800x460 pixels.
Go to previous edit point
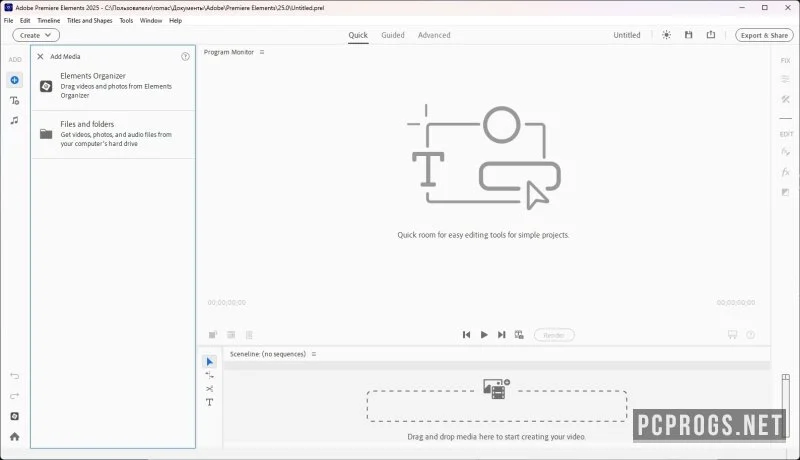coord(466,335)
